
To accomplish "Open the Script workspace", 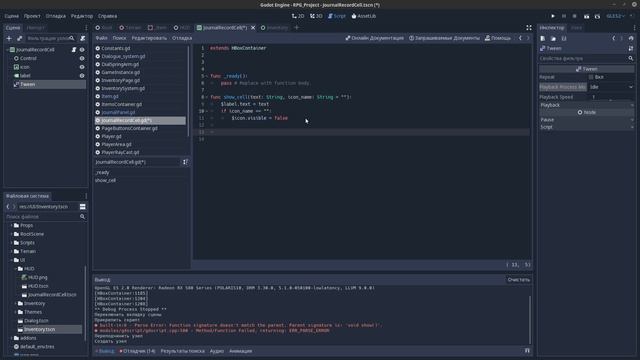I will pos(337,16).
